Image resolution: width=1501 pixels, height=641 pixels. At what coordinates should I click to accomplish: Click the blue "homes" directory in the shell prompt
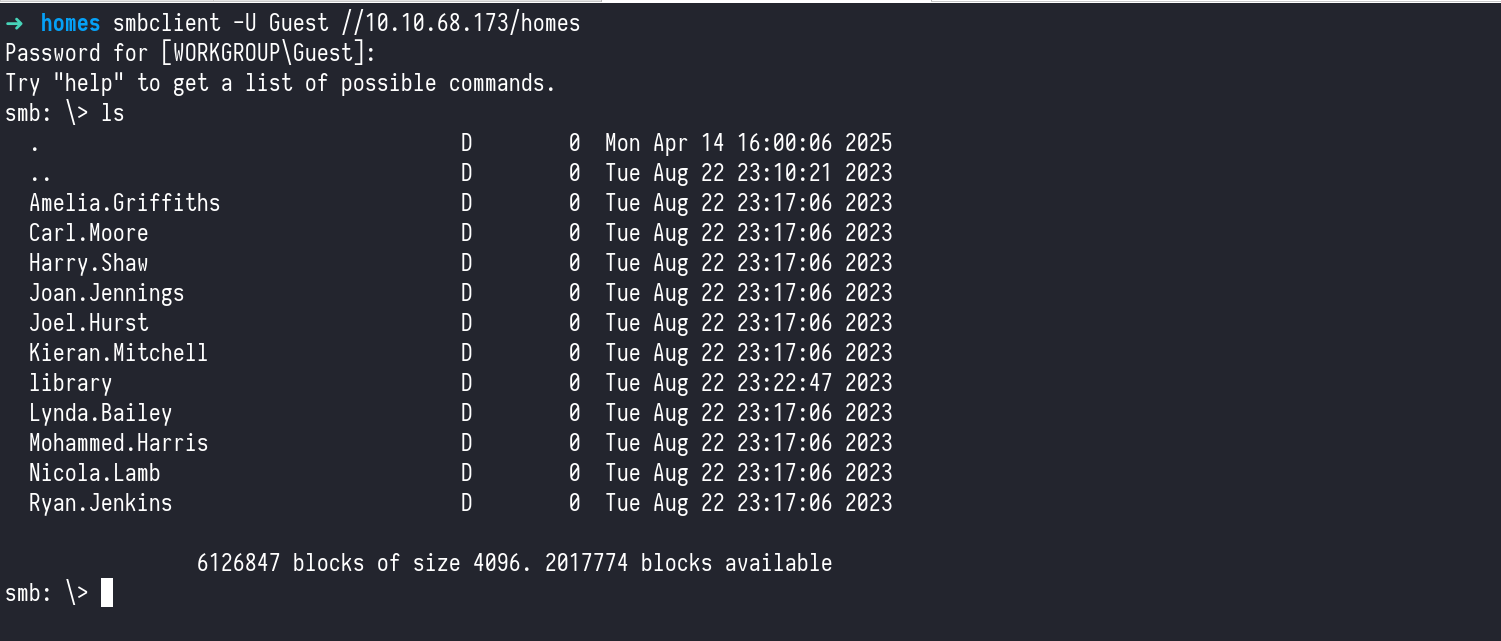70,23
